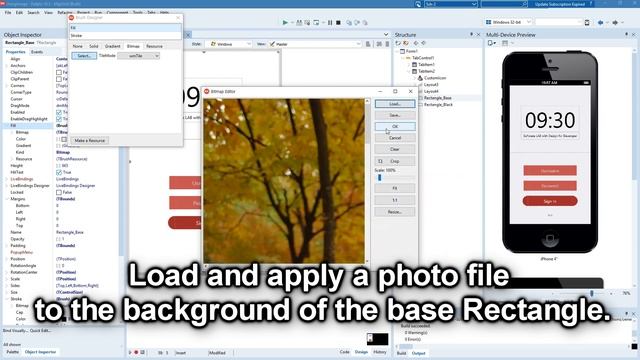640x360 pixels.
Task: Toggle HitTest True checkbox
Action: [x=59, y=172]
